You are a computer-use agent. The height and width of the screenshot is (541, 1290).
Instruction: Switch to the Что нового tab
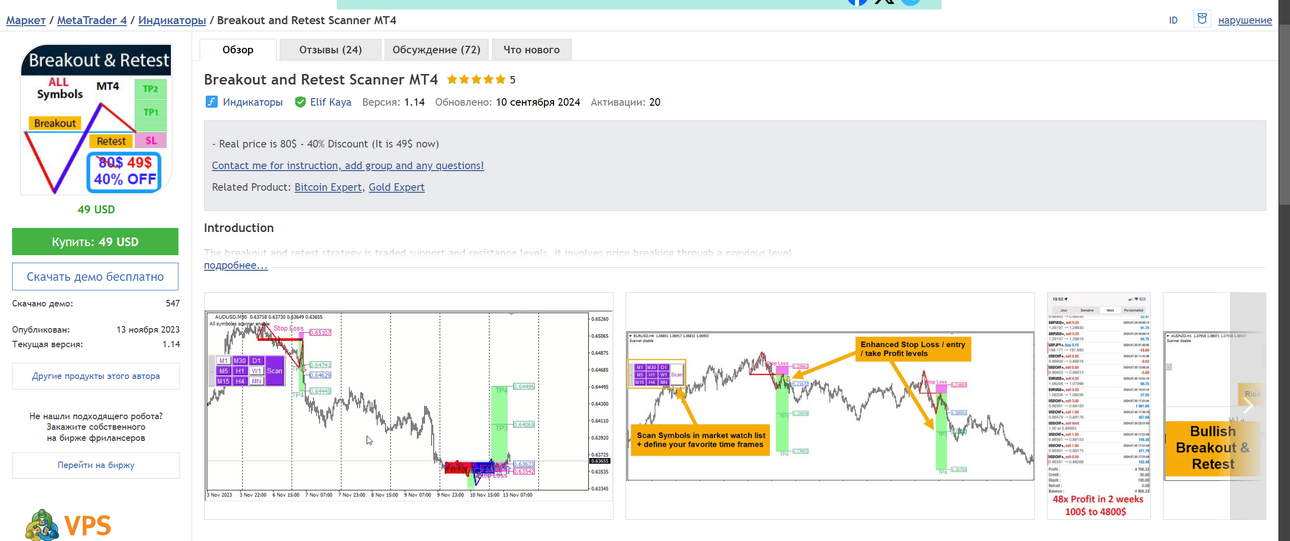[531, 49]
